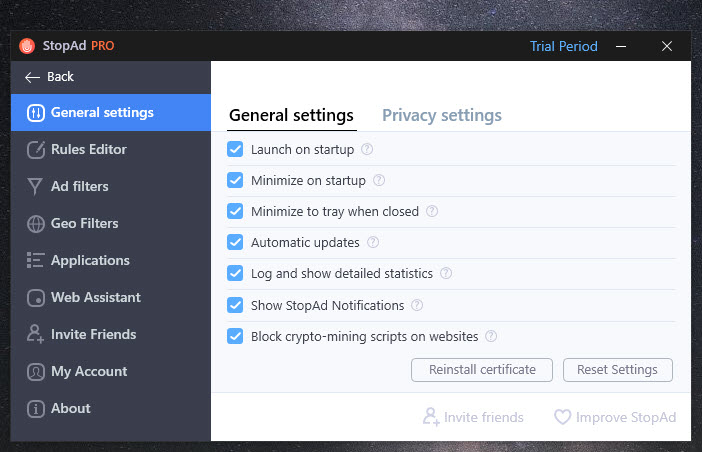Click the Reset Settings button
Screen dimensions: 702x452
(x=617, y=370)
